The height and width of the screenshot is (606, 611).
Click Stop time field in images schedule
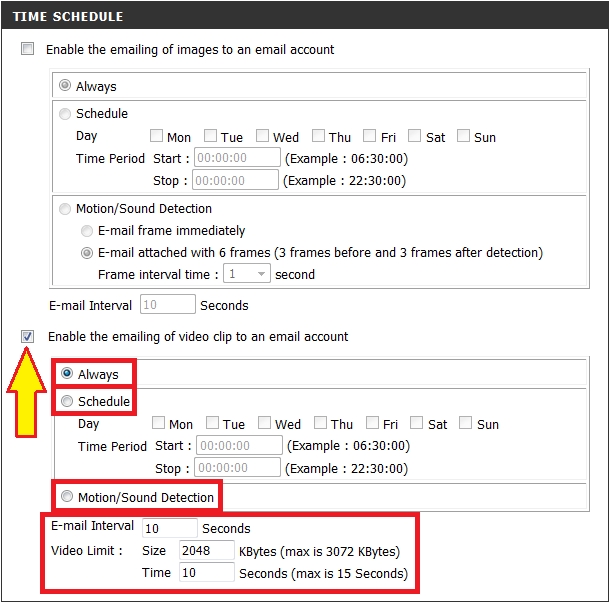tap(235, 181)
